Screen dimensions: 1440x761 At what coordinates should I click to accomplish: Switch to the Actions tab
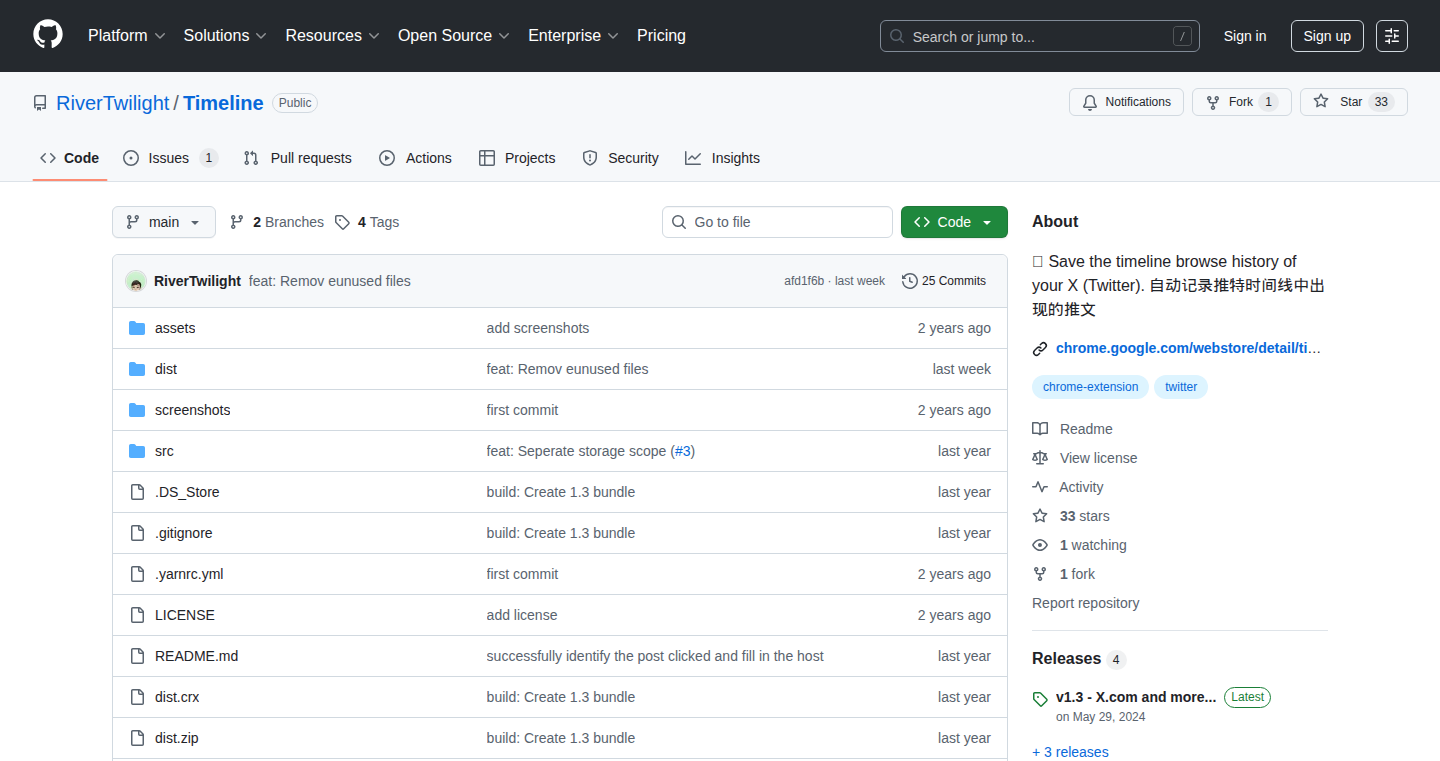click(x=415, y=158)
